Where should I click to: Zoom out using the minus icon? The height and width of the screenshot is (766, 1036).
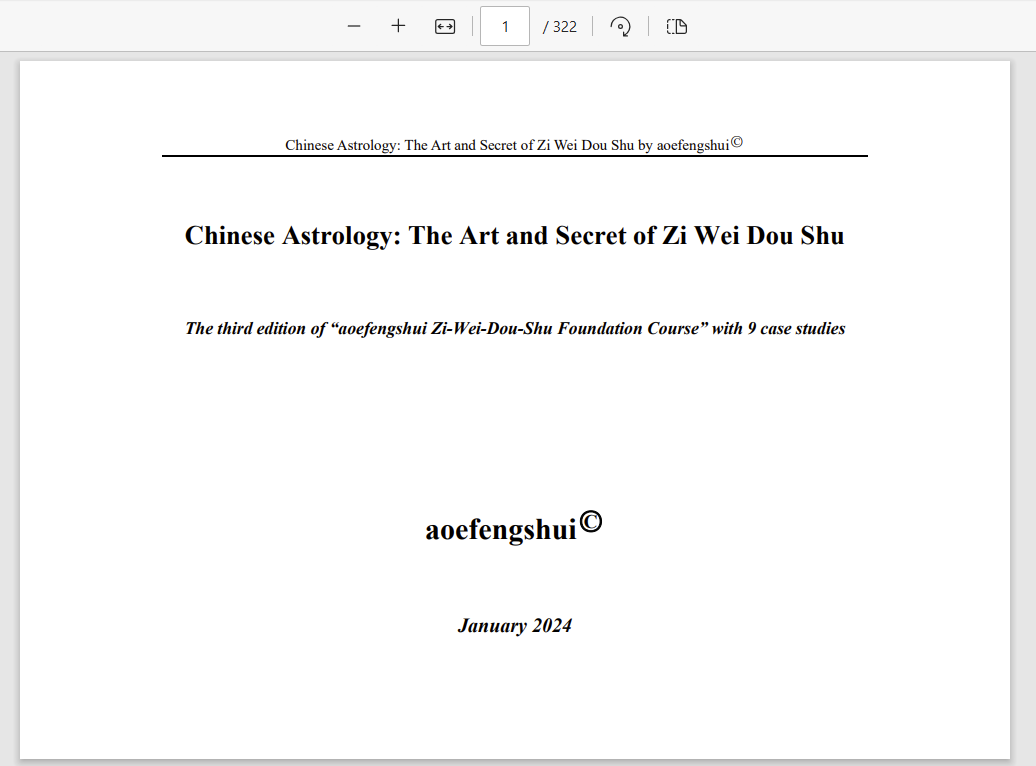pyautogui.click(x=354, y=26)
